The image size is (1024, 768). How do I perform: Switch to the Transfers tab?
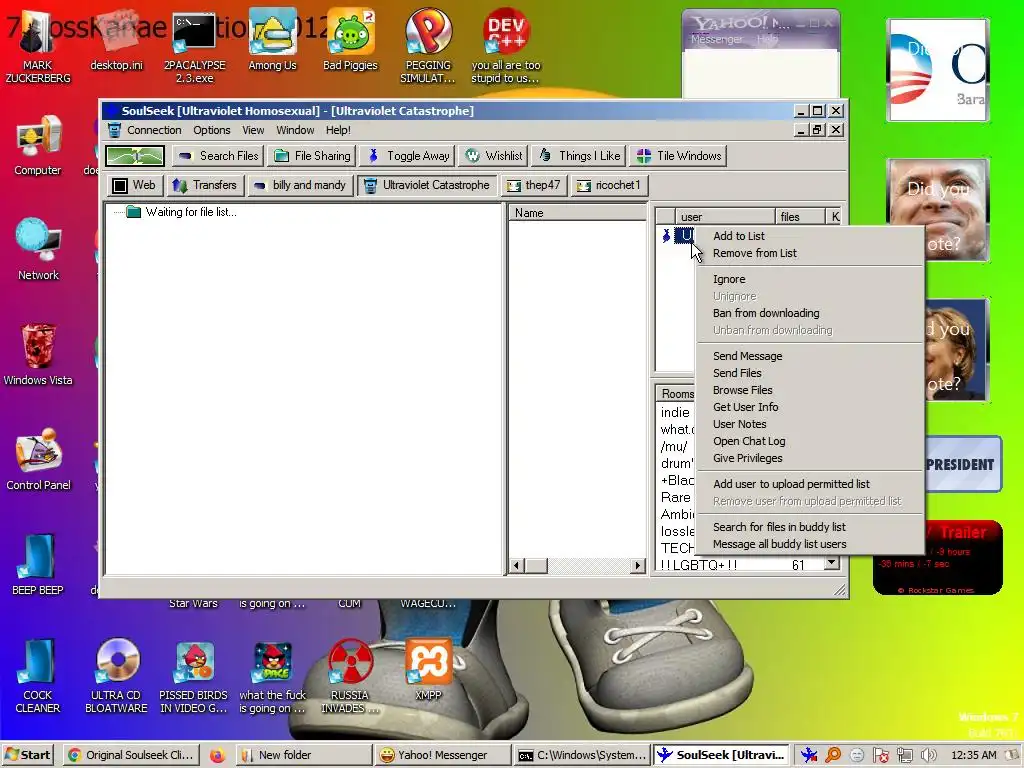pyautogui.click(x=204, y=185)
